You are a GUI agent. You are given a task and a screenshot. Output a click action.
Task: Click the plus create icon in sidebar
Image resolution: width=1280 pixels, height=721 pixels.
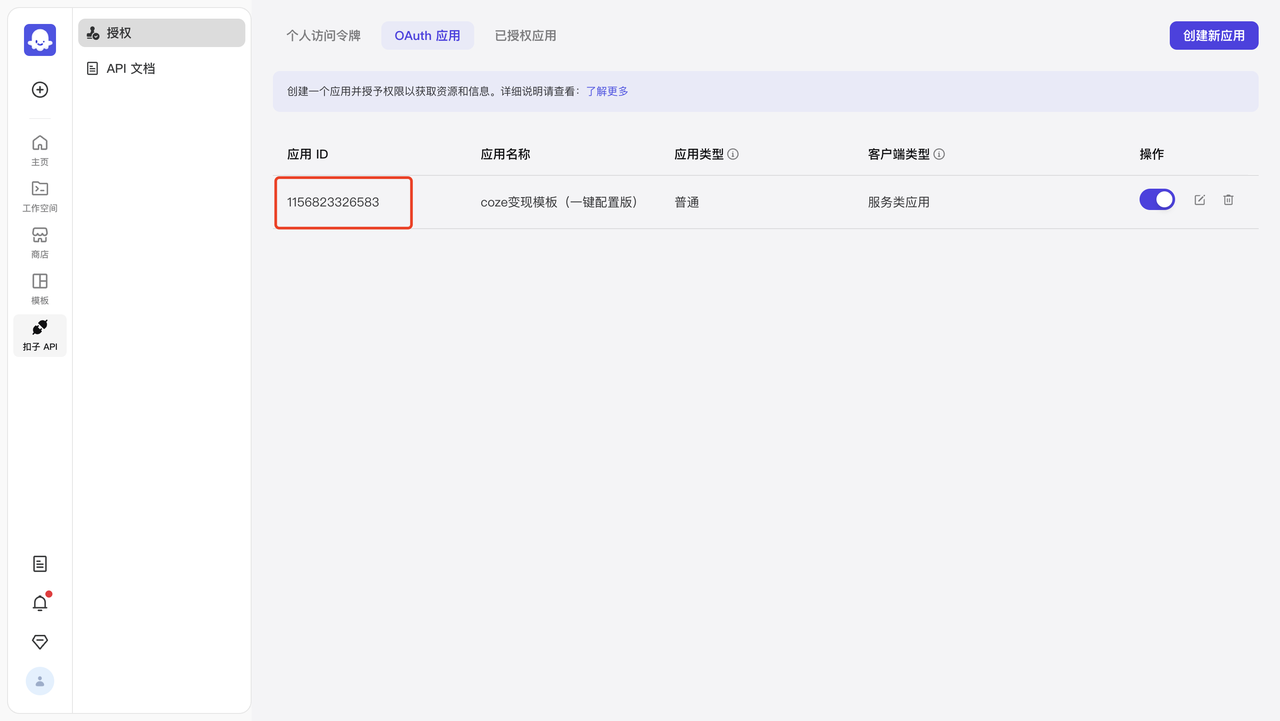point(40,90)
